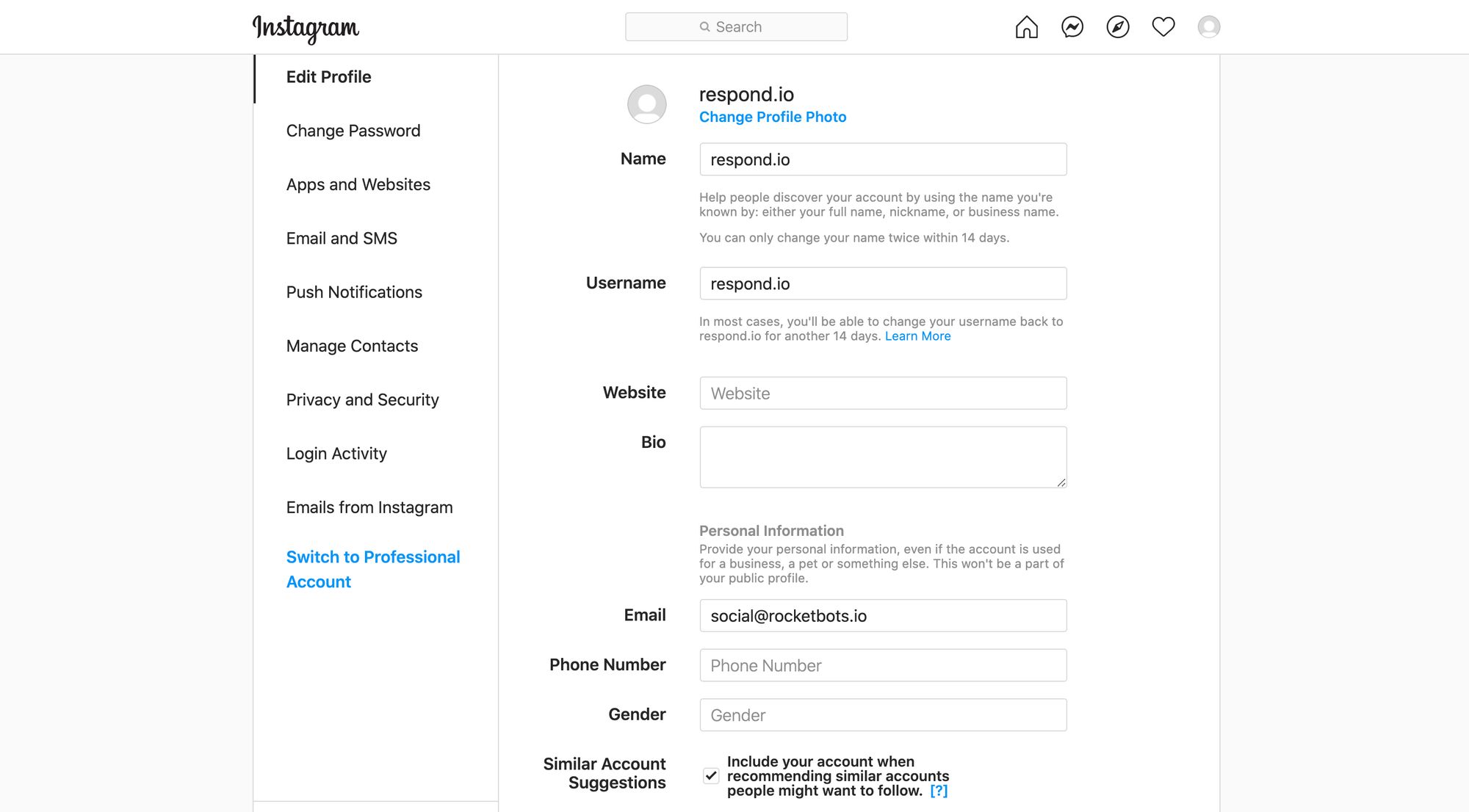
Task: Select the Name input field
Action: (x=883, y=159)
